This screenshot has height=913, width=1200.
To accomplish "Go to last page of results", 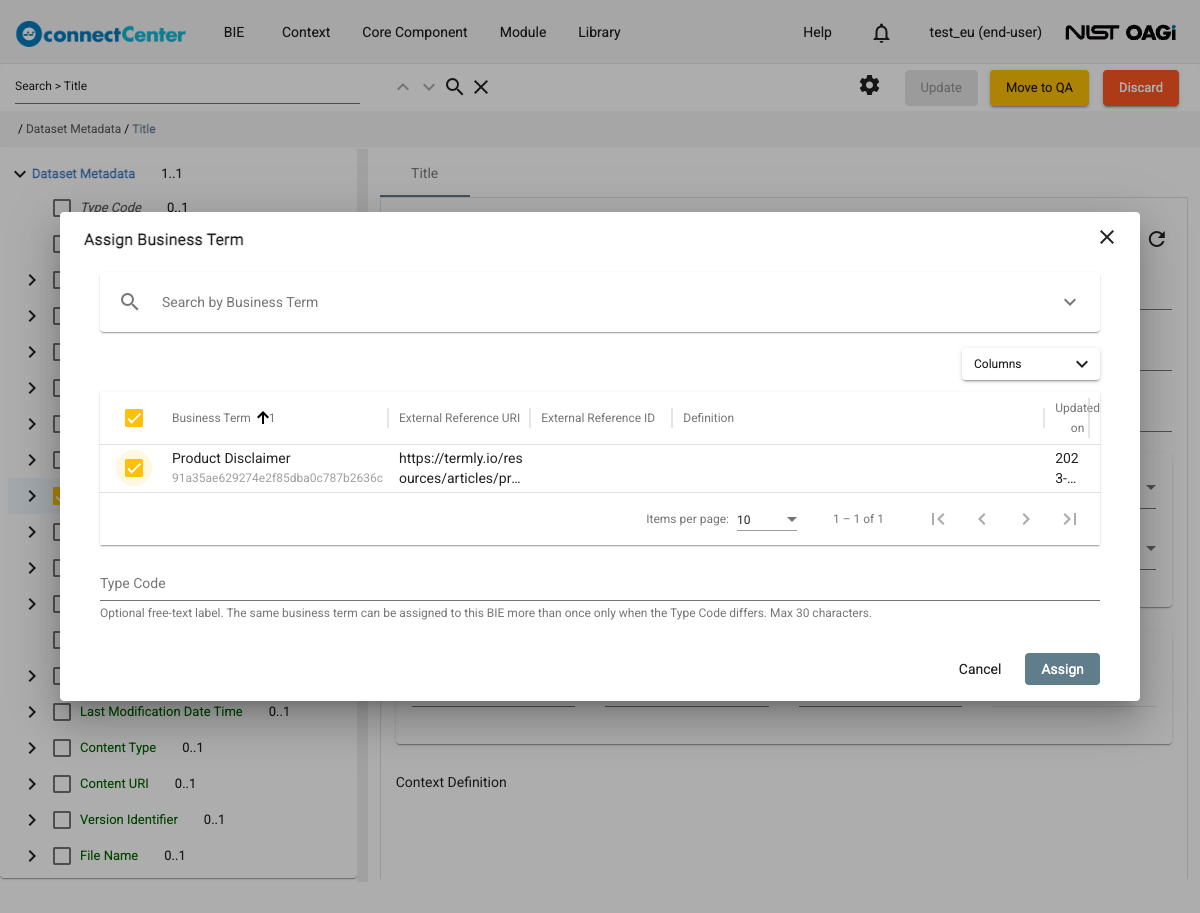I will point(1070,519).
